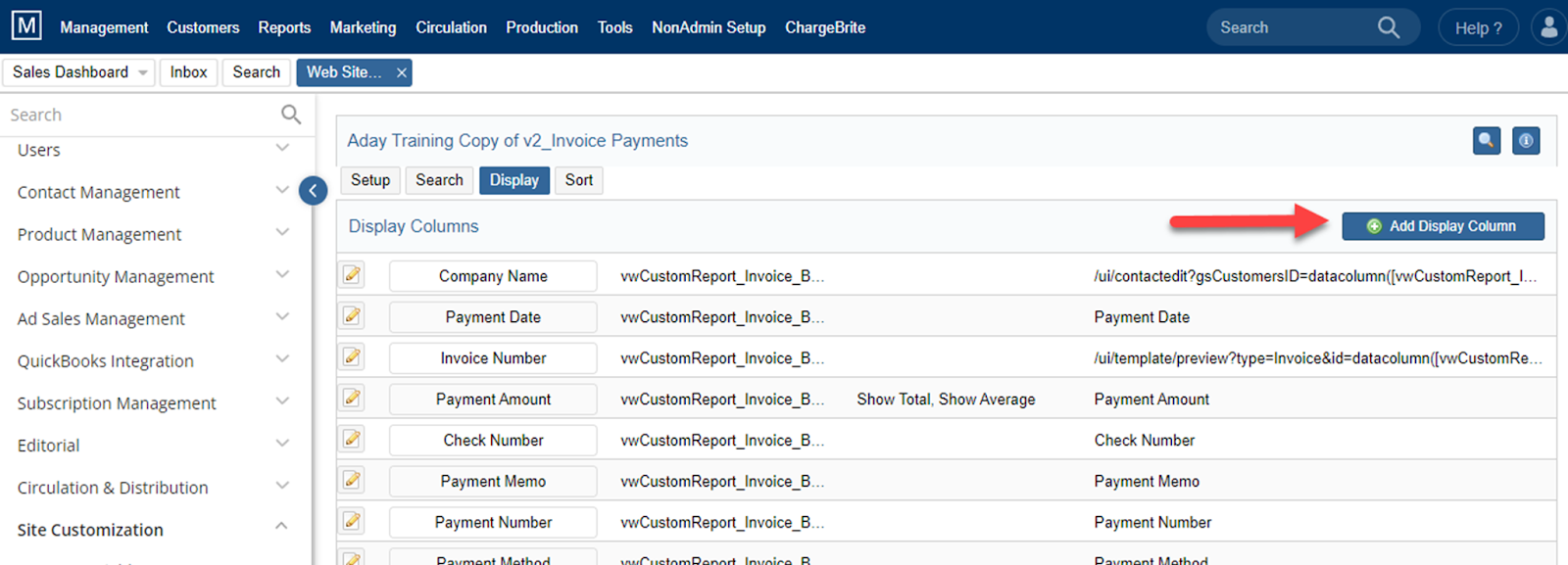Image resolution: width=1568 pixels, height=565 pixels.
Task: Click the sidebar search magnifier icon
Action: point(291,115)
